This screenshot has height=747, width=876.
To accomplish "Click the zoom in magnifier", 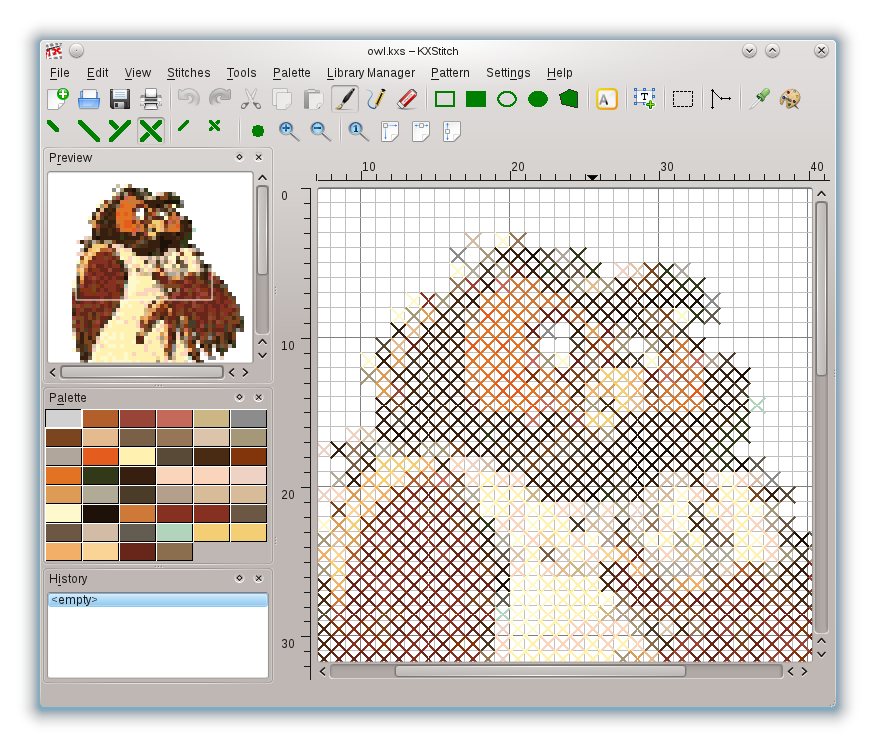I will point(289,130).
